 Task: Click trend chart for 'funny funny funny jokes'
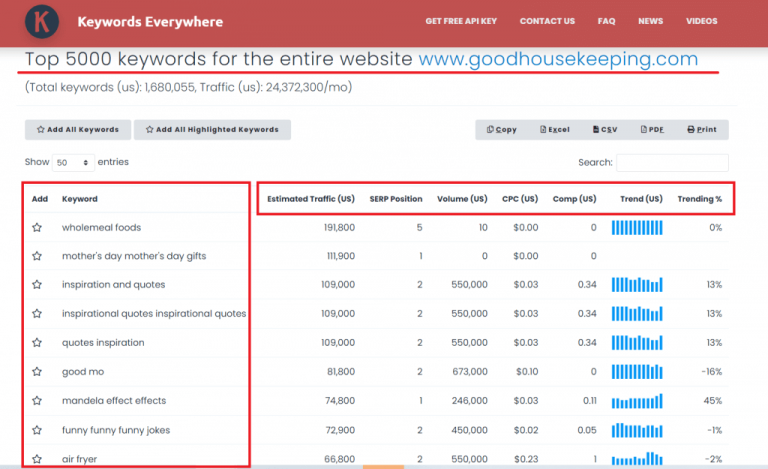tap(637, 430)
